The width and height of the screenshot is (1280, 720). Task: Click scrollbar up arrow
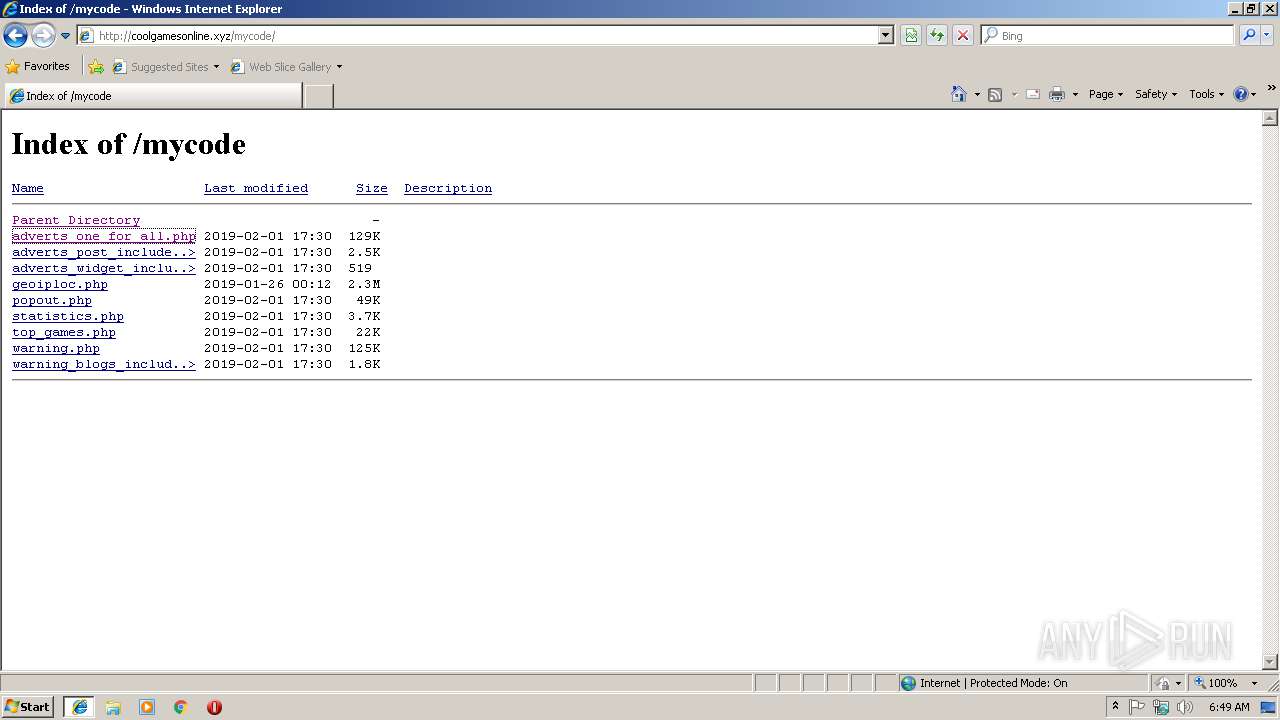[x=1270, y=118]
